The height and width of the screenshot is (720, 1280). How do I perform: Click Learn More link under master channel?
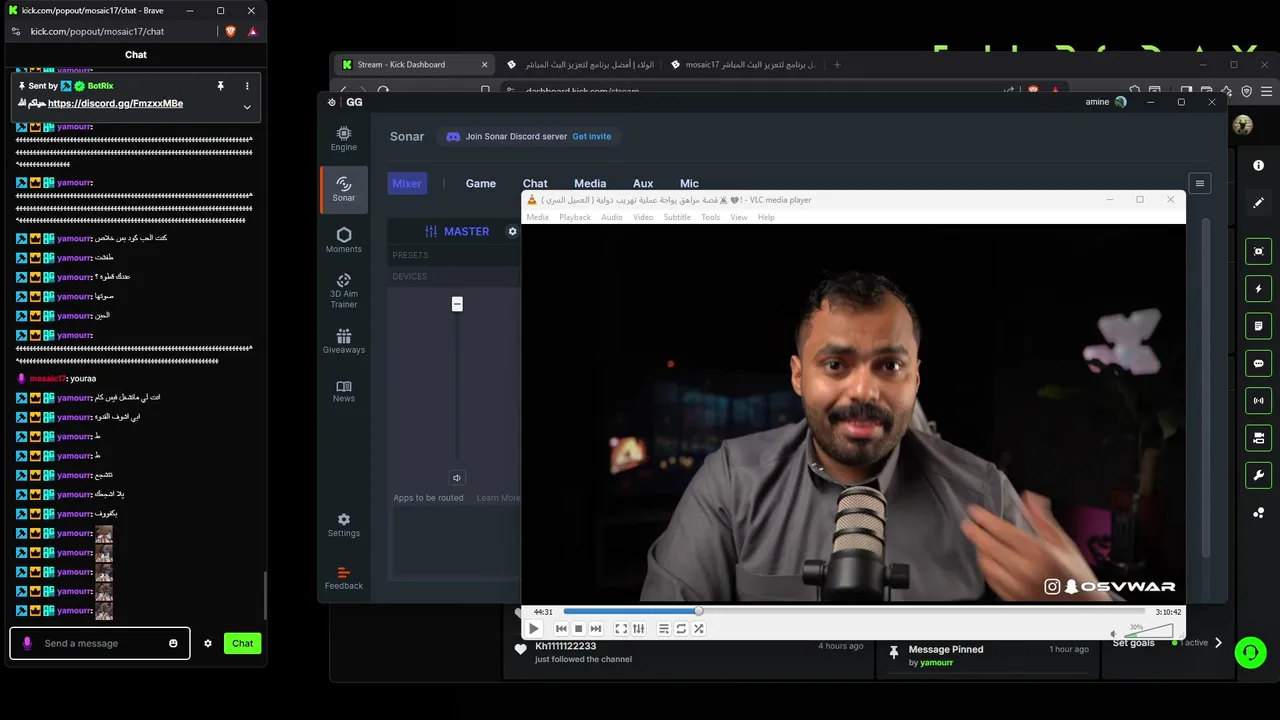click(x=498, y=498)
